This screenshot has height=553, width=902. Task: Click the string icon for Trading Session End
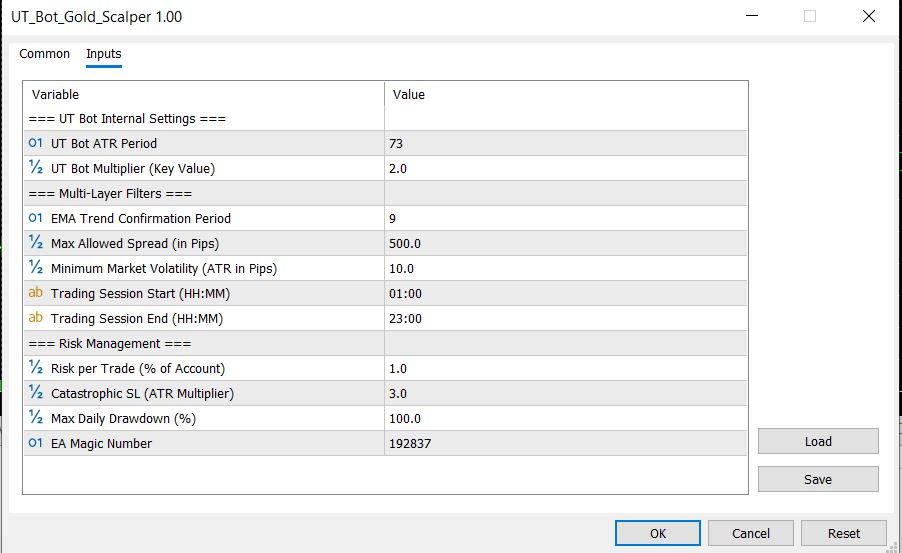coord(36,317)
